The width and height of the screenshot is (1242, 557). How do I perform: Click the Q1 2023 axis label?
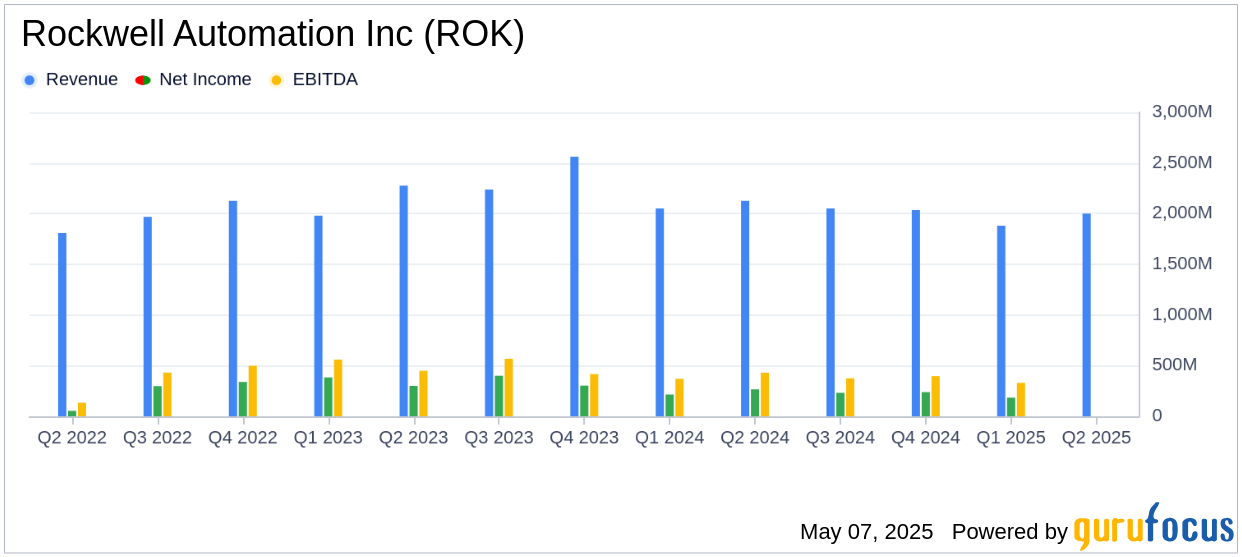[x=328, y=438]
